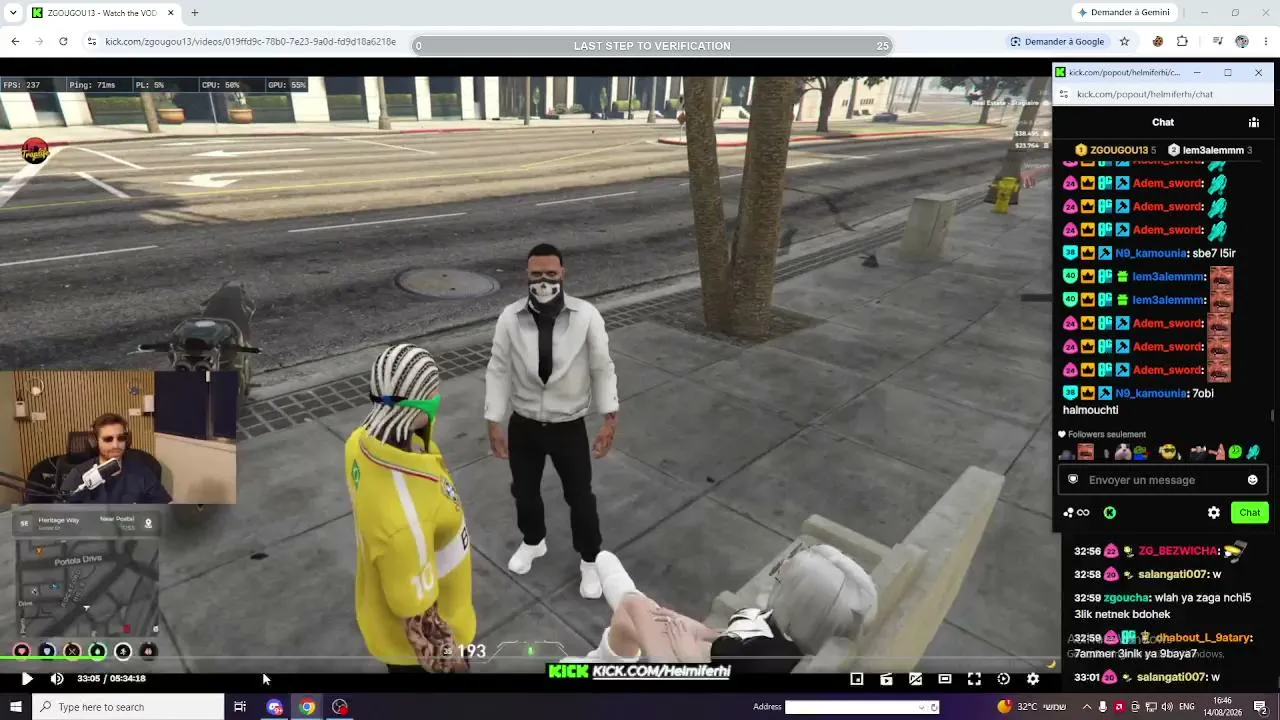Click the 32:56 timestamp in VOD chat
The height and width of the screenshot is (720, 1280).
(1087, 551)
